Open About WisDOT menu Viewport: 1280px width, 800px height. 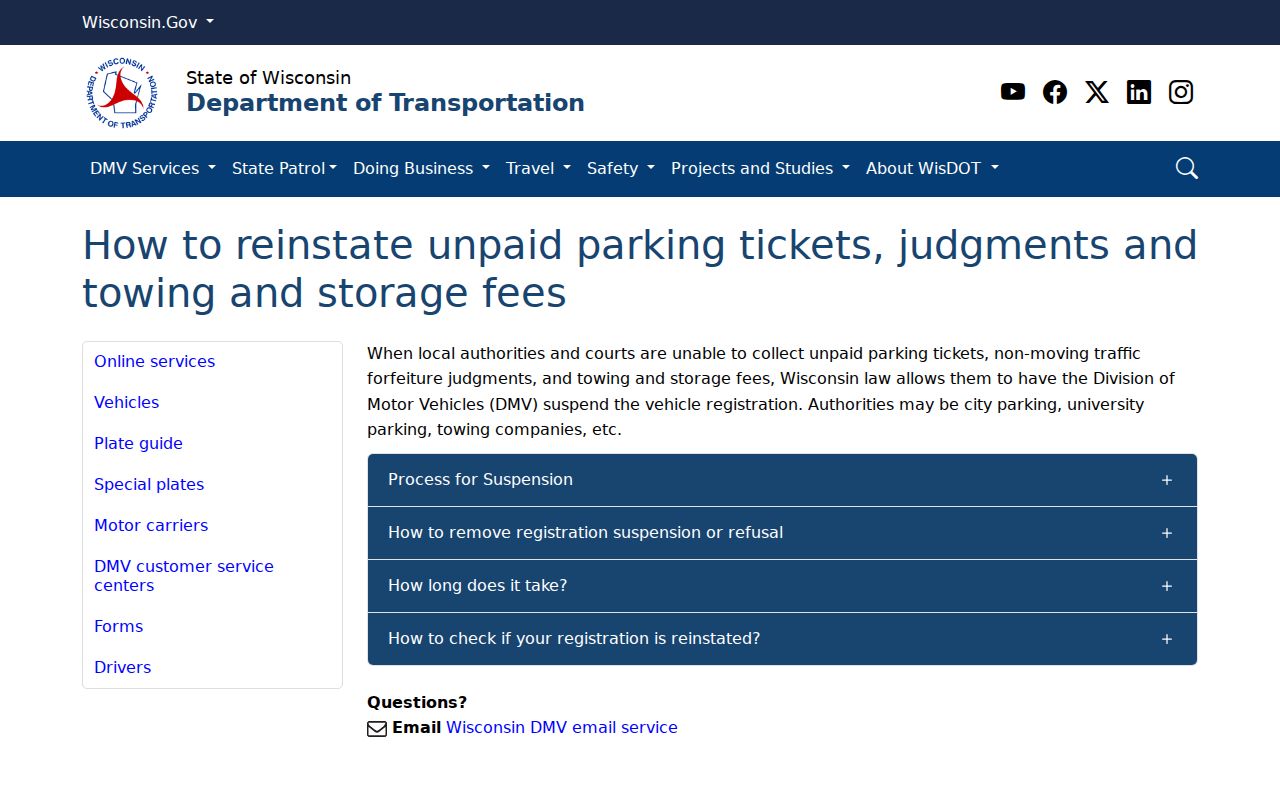point(932,168)
